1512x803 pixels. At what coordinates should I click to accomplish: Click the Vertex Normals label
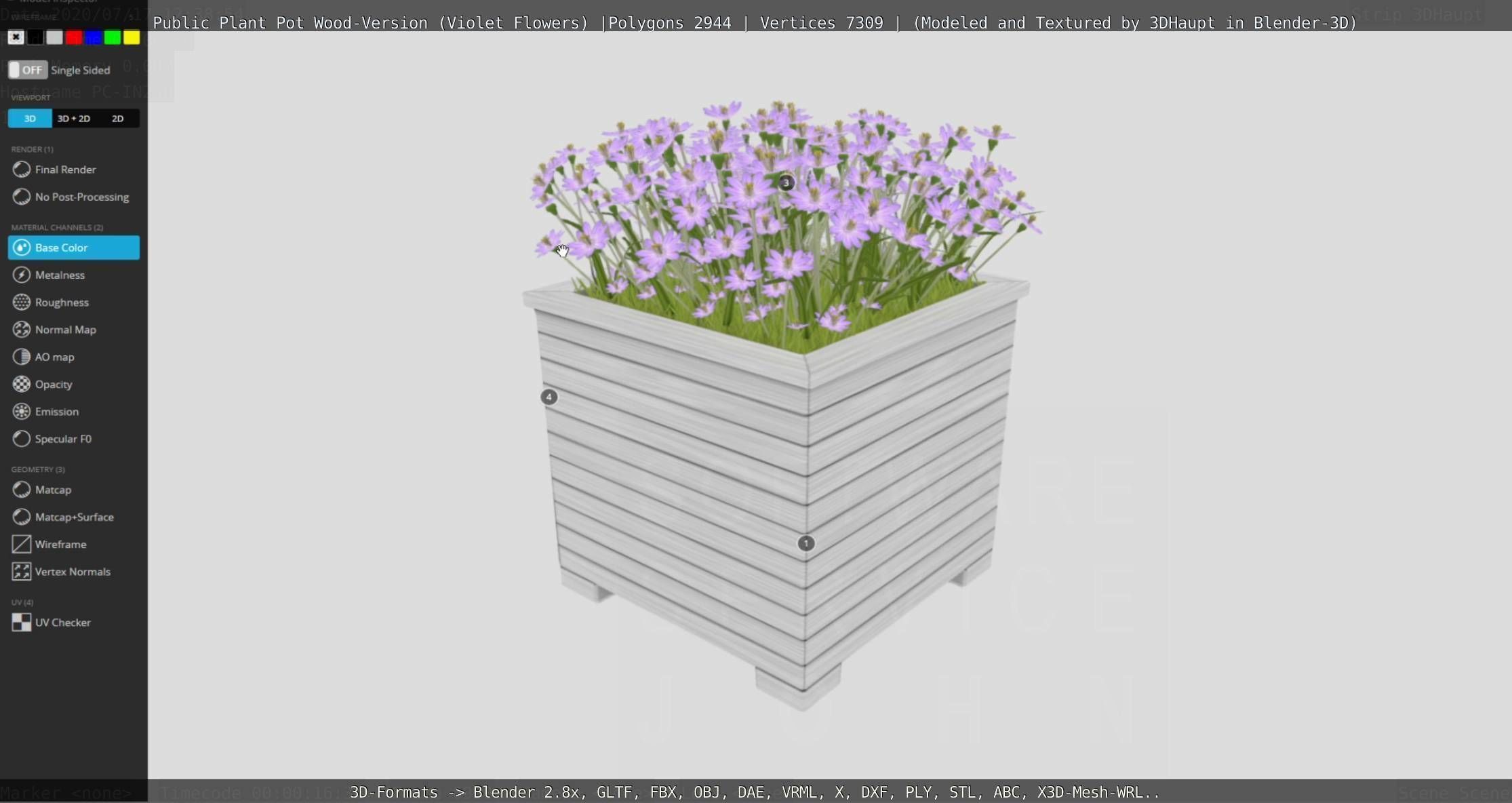point(73,572)
